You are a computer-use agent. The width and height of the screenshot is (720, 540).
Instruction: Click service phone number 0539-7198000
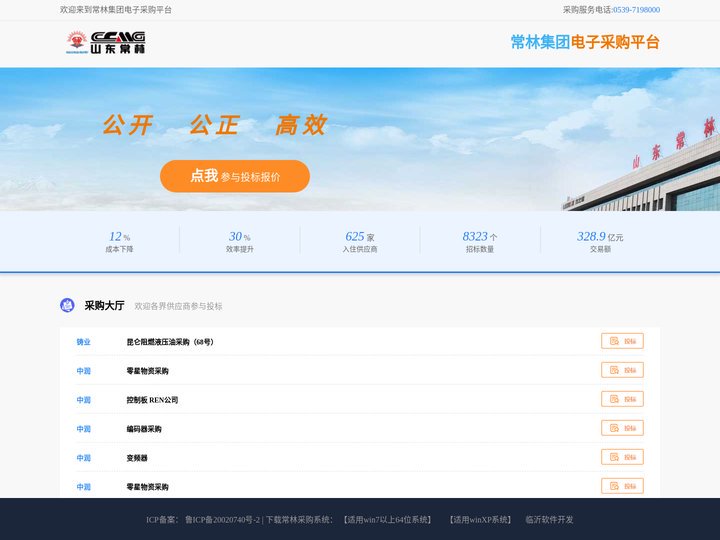pos(636,10)
